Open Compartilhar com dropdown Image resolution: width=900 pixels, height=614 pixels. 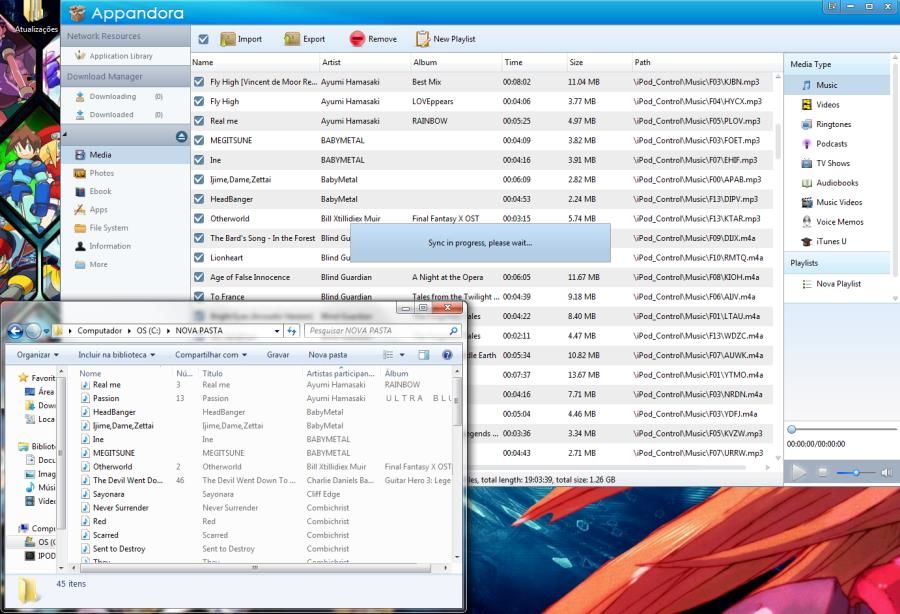(x=211, y=355)
